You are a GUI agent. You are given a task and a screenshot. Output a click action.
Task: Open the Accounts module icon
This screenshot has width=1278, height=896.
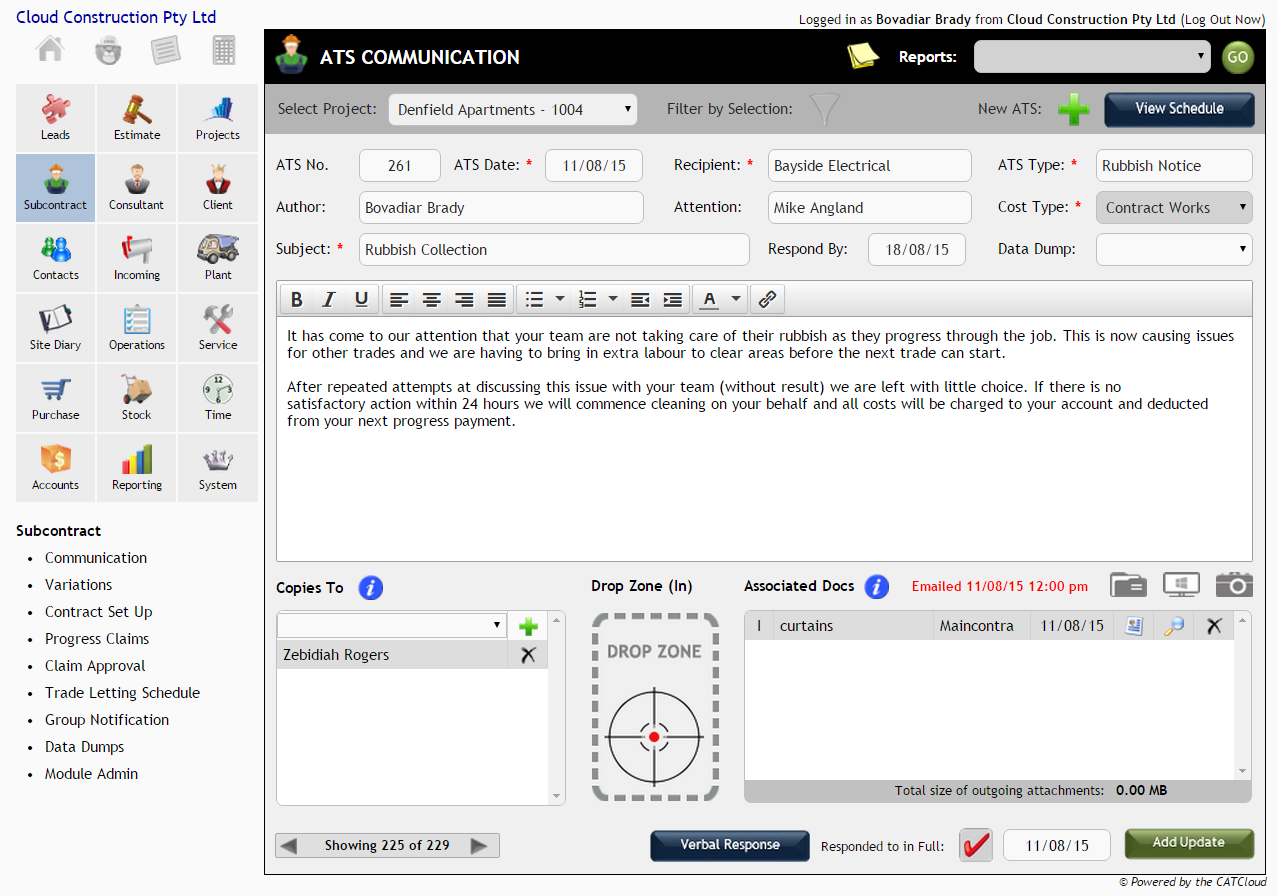tap(55, 467)
